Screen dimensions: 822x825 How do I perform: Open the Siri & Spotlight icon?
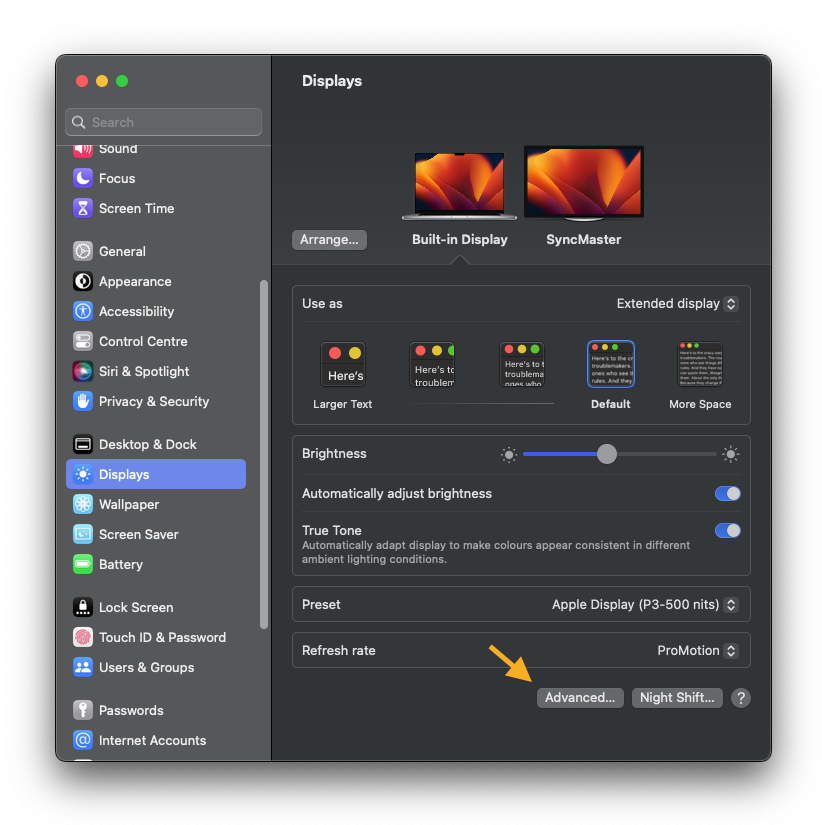[x=83, y=371]
